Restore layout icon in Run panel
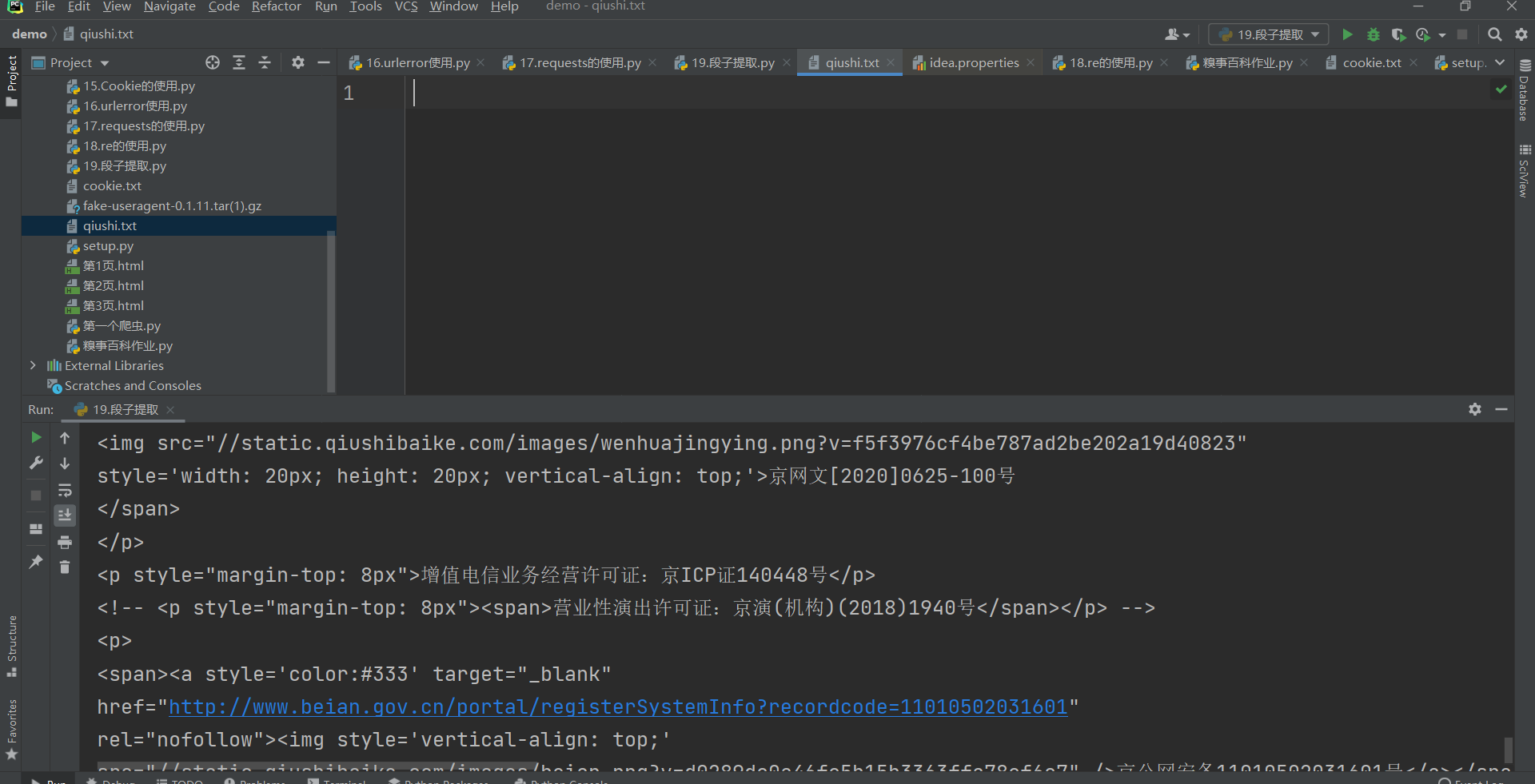Viewport: 1535px width, 784px height. click(36, 529)
